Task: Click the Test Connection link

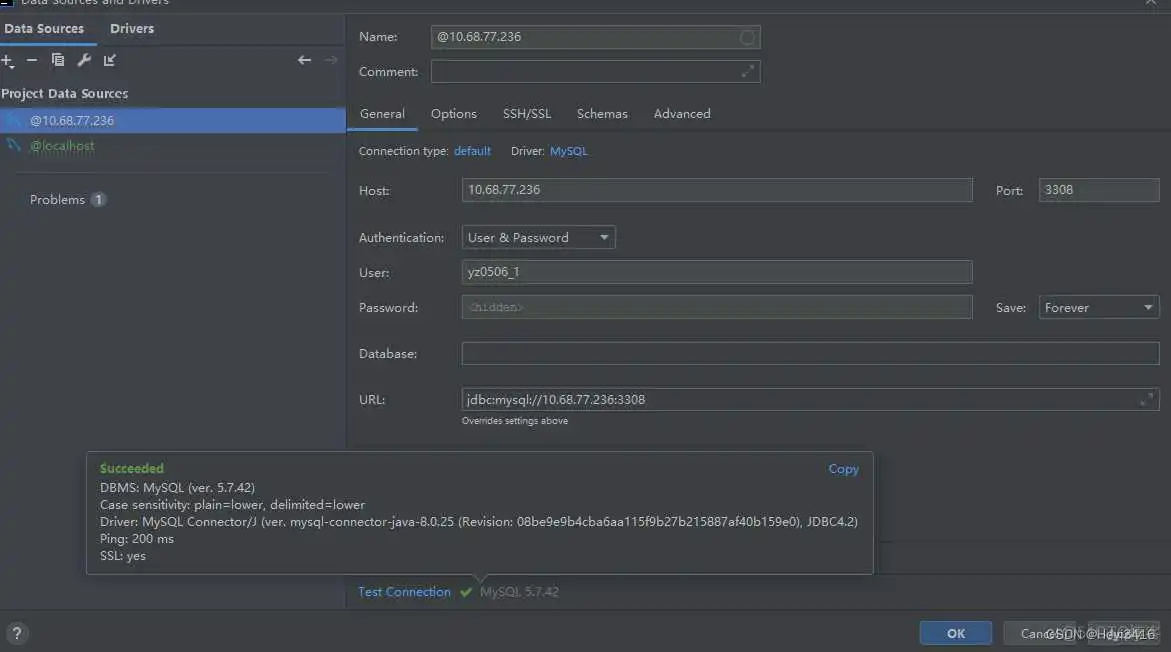Action: (x=404, y=591)
